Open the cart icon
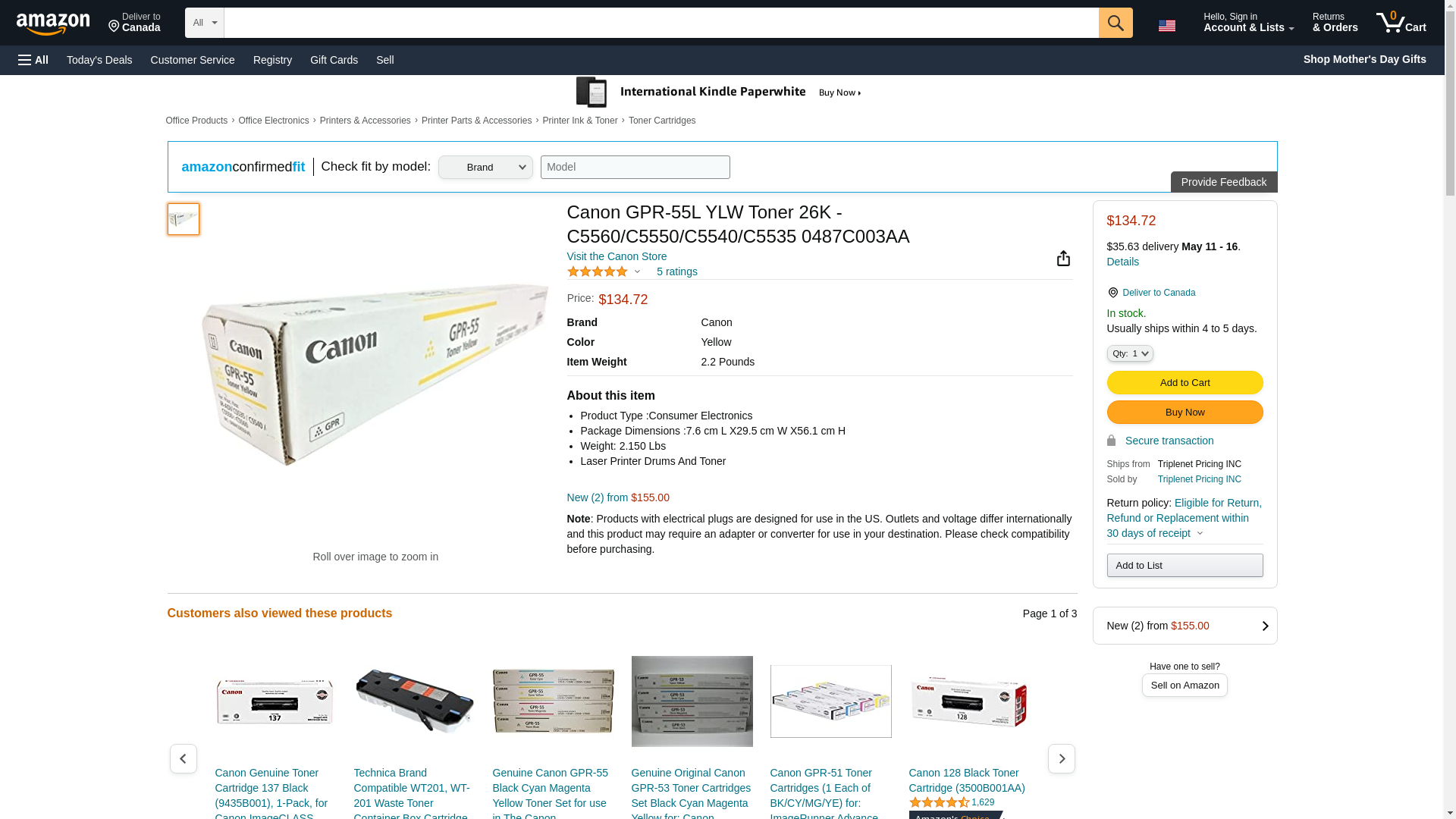Image resolution: width=1456 pixels, height=819 pixels. (1401, 23)
